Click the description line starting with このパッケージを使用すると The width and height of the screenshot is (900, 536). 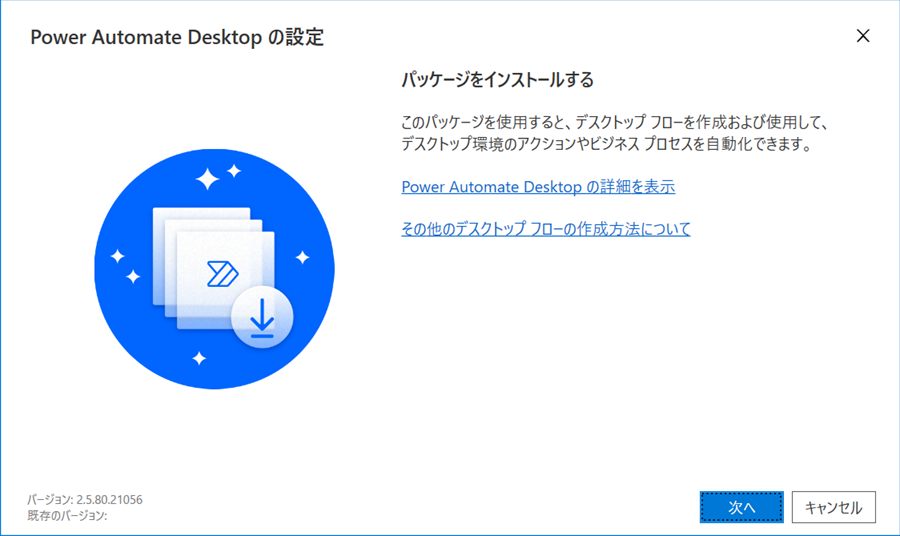pos(614,122)
